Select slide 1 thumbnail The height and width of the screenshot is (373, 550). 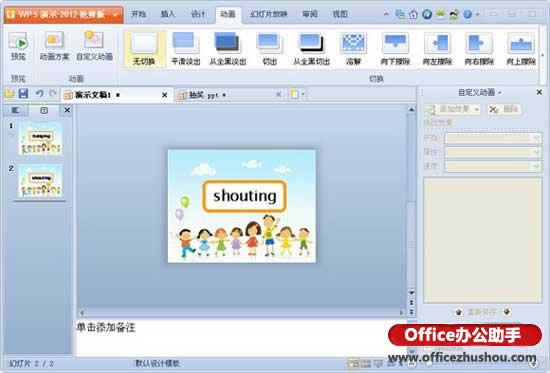click(40, 138)
